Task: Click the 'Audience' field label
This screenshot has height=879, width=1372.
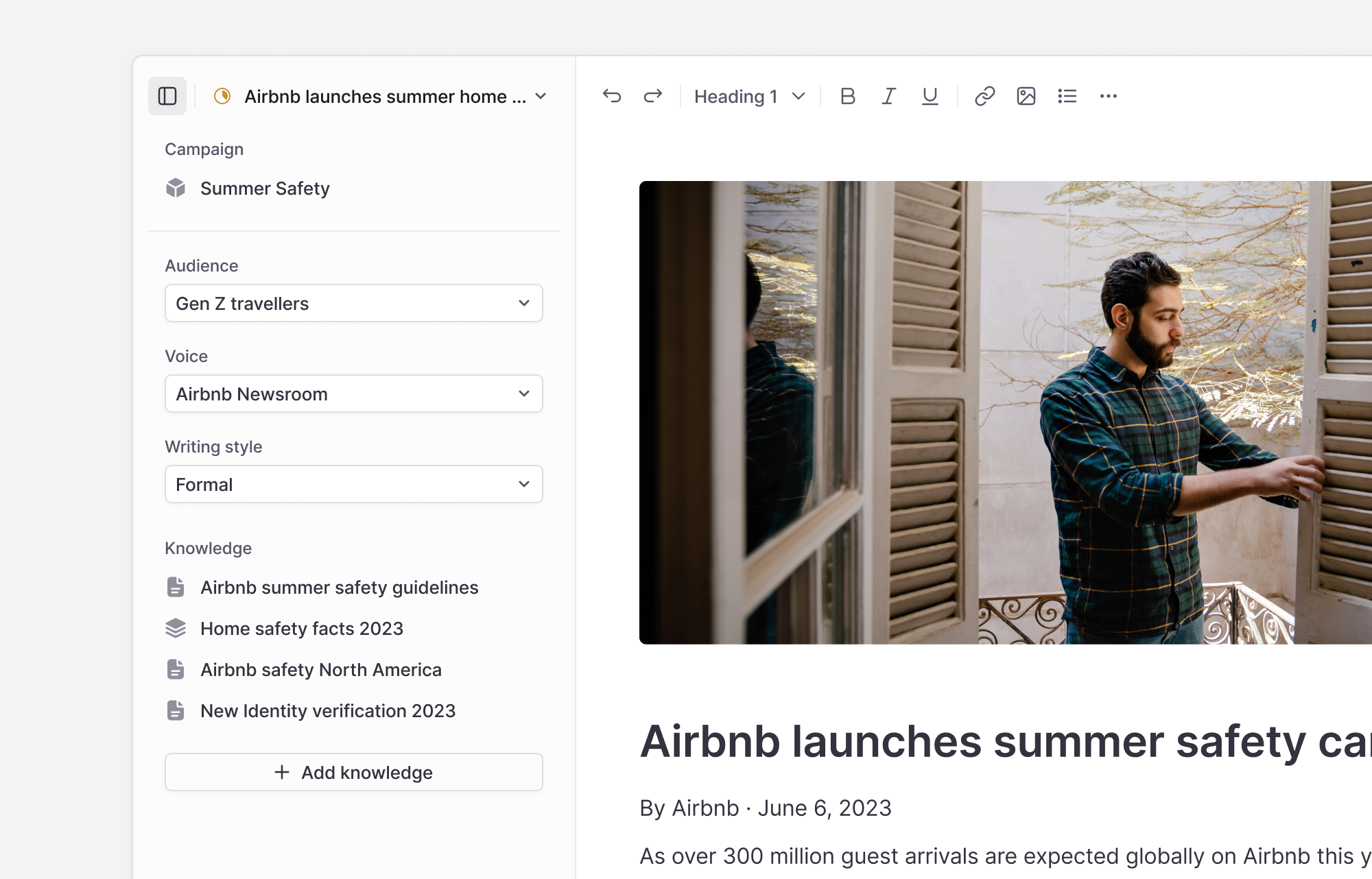Action: tap(201, 266)
